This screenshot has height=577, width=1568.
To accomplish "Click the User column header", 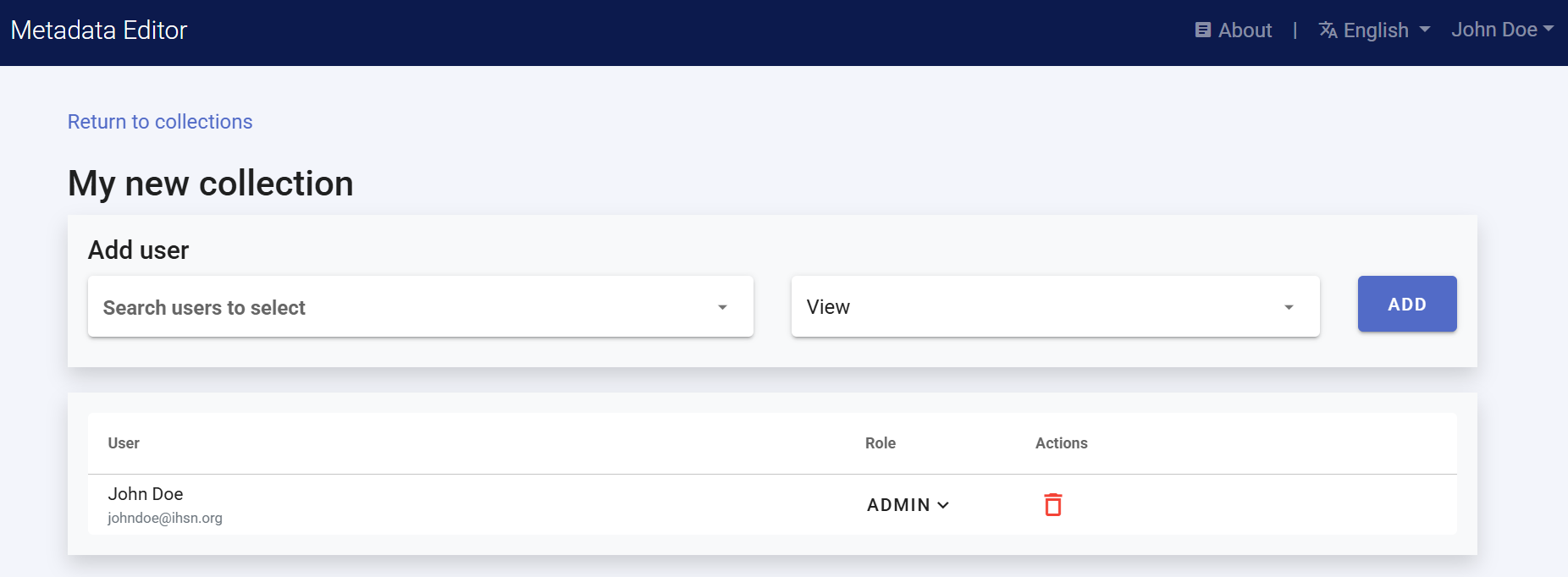I will 124,443.
